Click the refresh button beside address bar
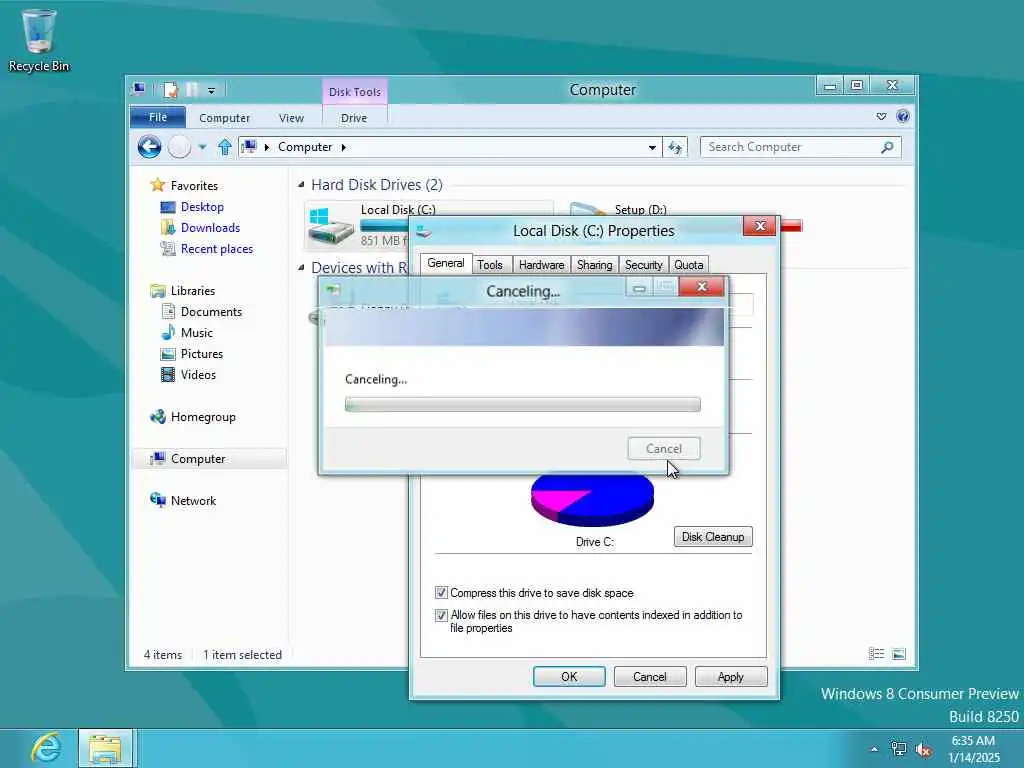Screen dimensions: 1024x768 (675, 148)
